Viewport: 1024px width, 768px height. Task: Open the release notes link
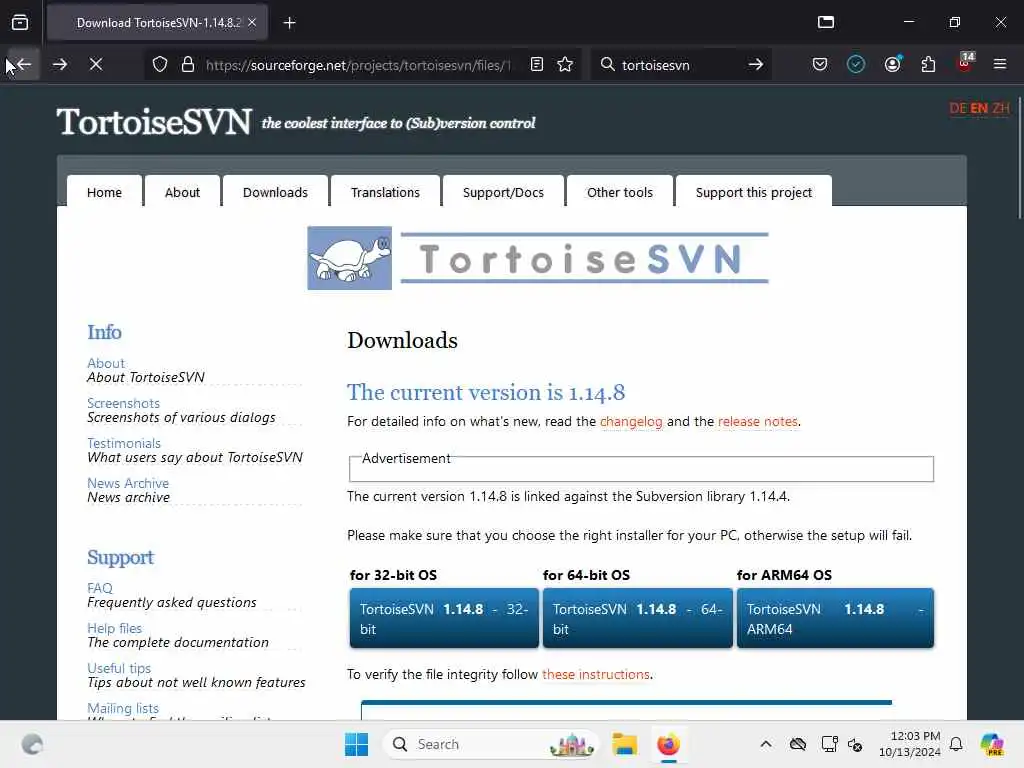758,421
